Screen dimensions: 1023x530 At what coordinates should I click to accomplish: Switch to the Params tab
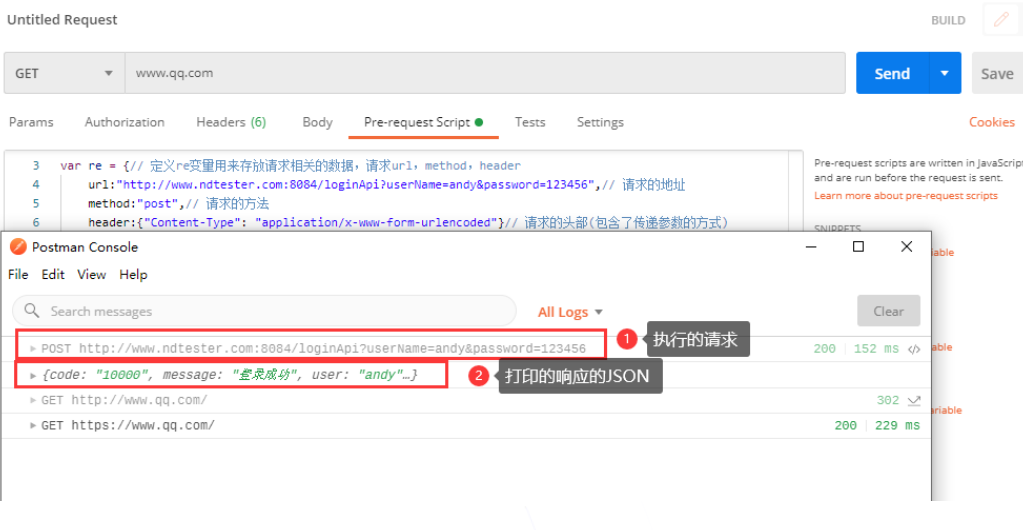pyautogui.click(x=31, y=122)
